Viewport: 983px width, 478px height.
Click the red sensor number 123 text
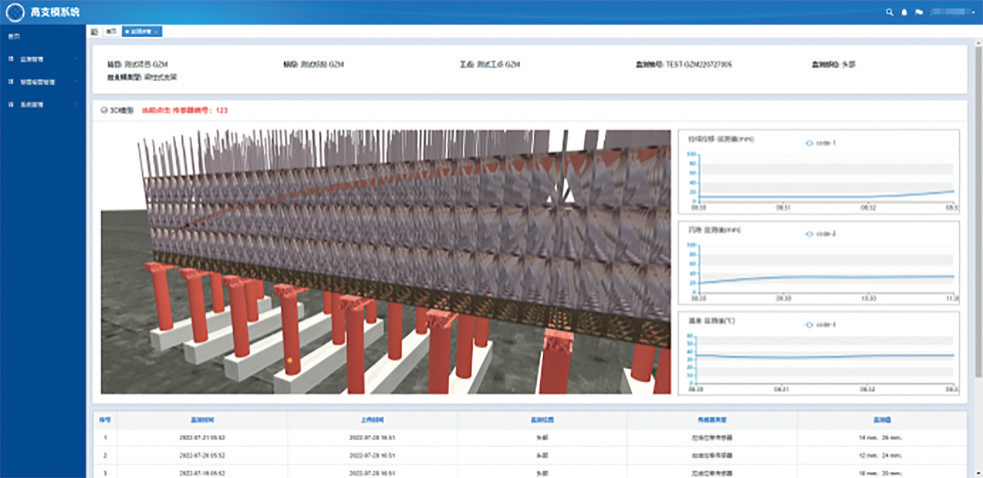click(x=185, y=110)
